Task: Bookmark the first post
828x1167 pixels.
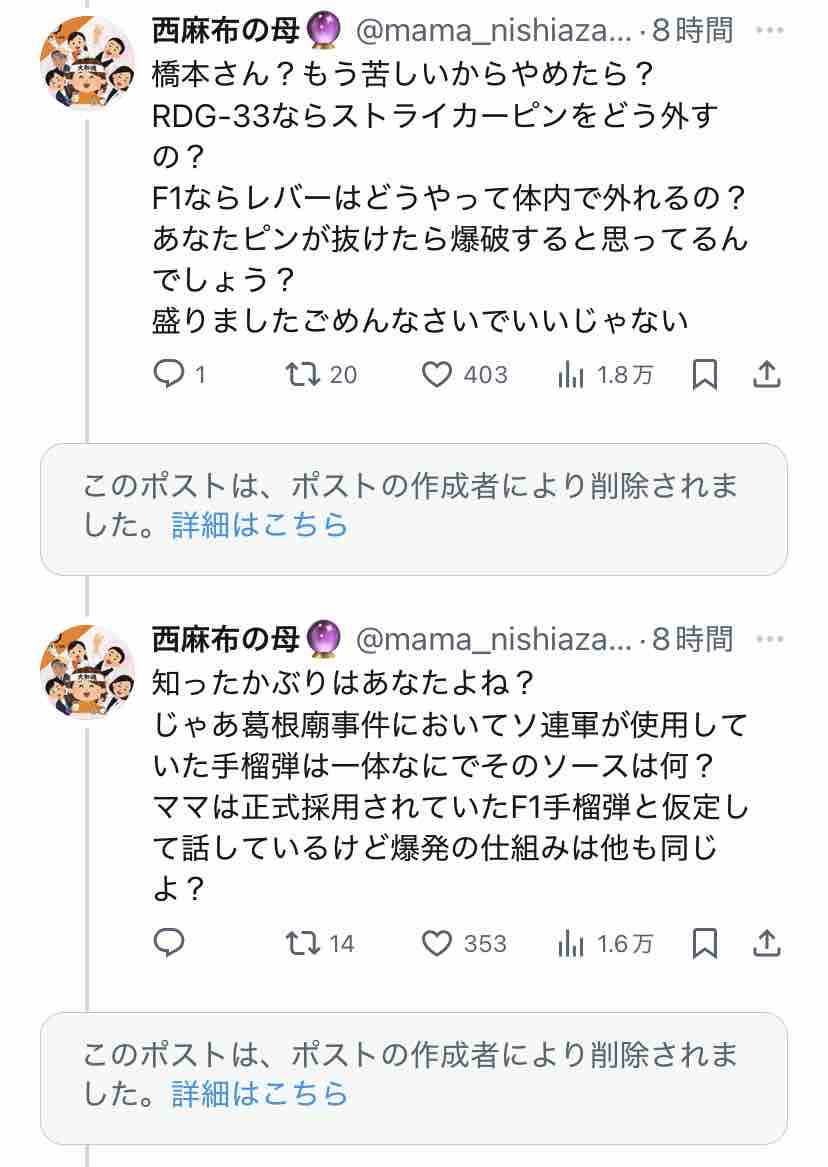Action: pyautogui.click(x=705, y=374)
